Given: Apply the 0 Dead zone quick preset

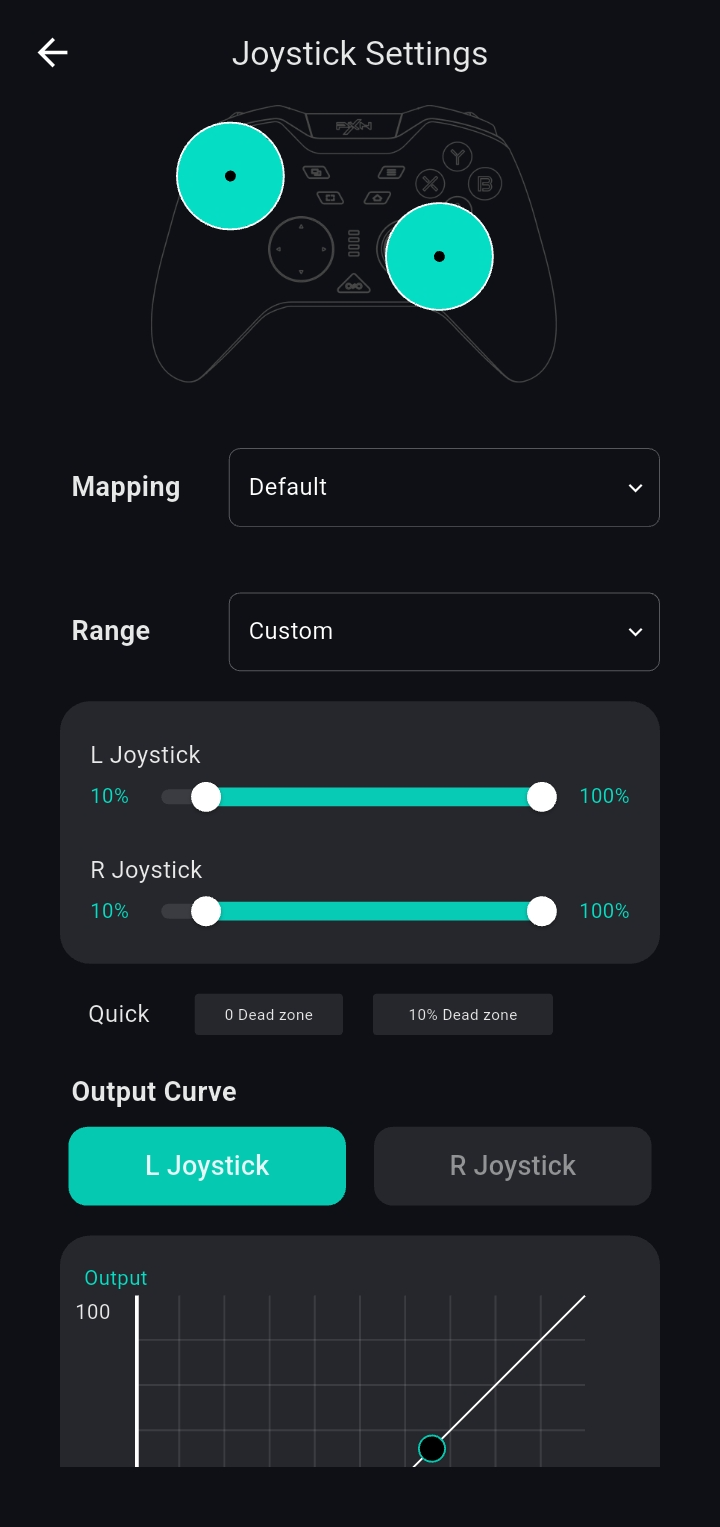Looking at the screenshot, I should (x=269, y=1014).
